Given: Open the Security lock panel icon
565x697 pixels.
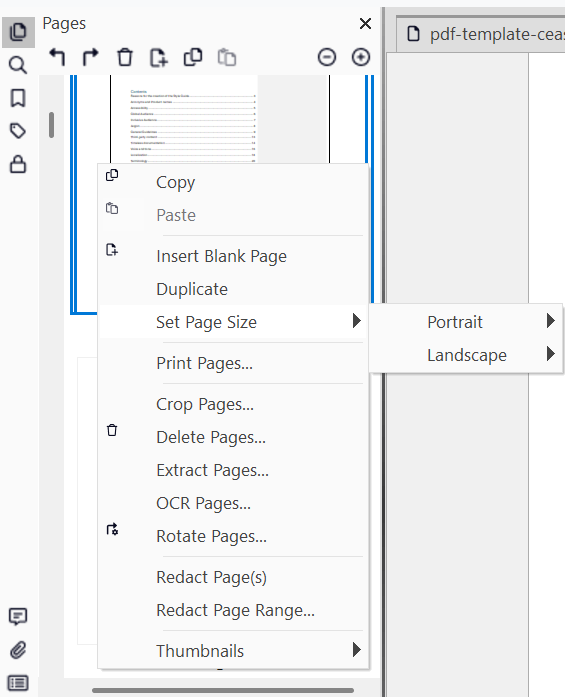Looking at the screenshot, I should point(18,164).
